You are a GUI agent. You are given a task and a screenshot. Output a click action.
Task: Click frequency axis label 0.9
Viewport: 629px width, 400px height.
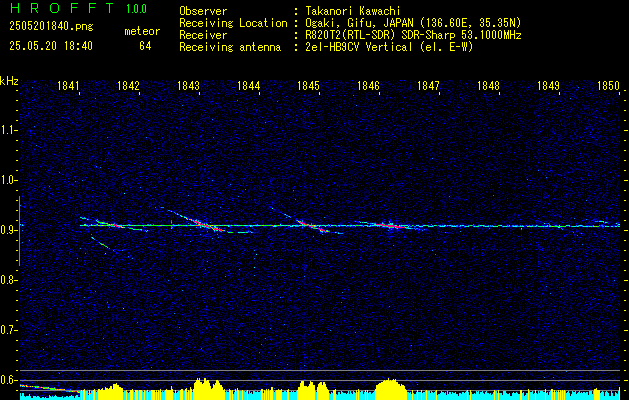click(8, 230)
